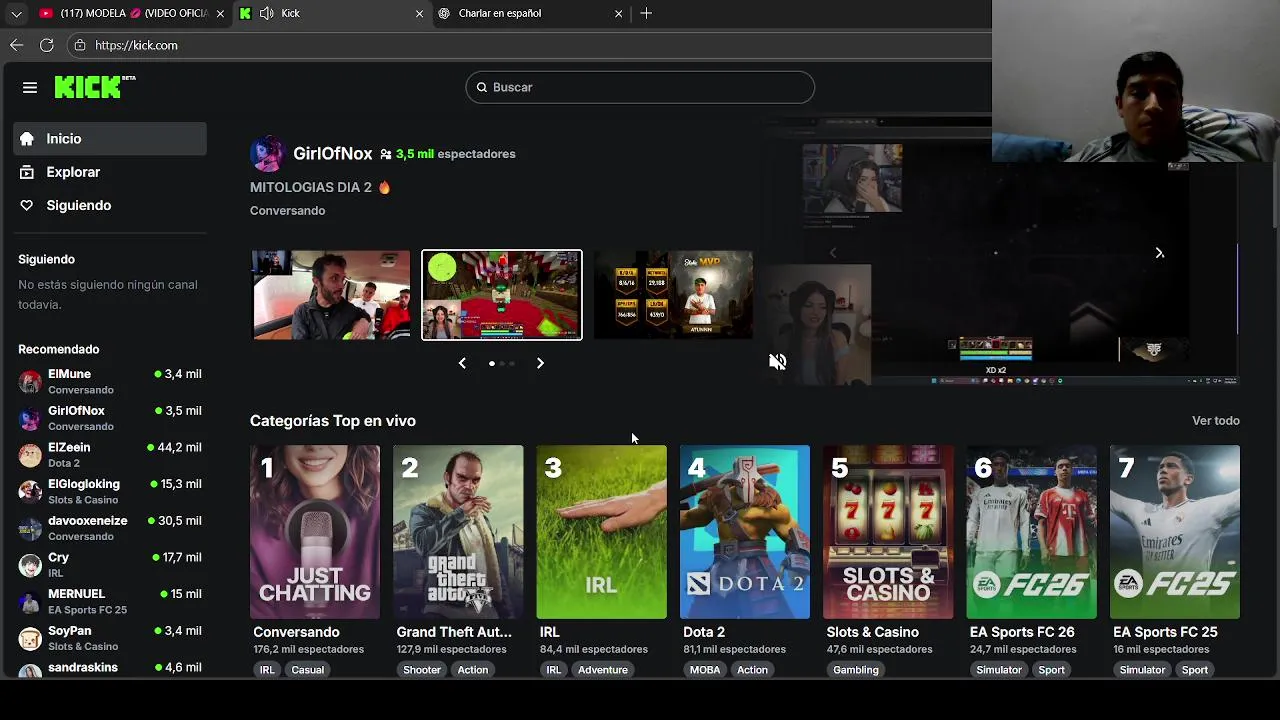Screen dimensions: 1280x720
Task: Click the Simulator tag under EA Sports FC 26
Action: (999, 670)
